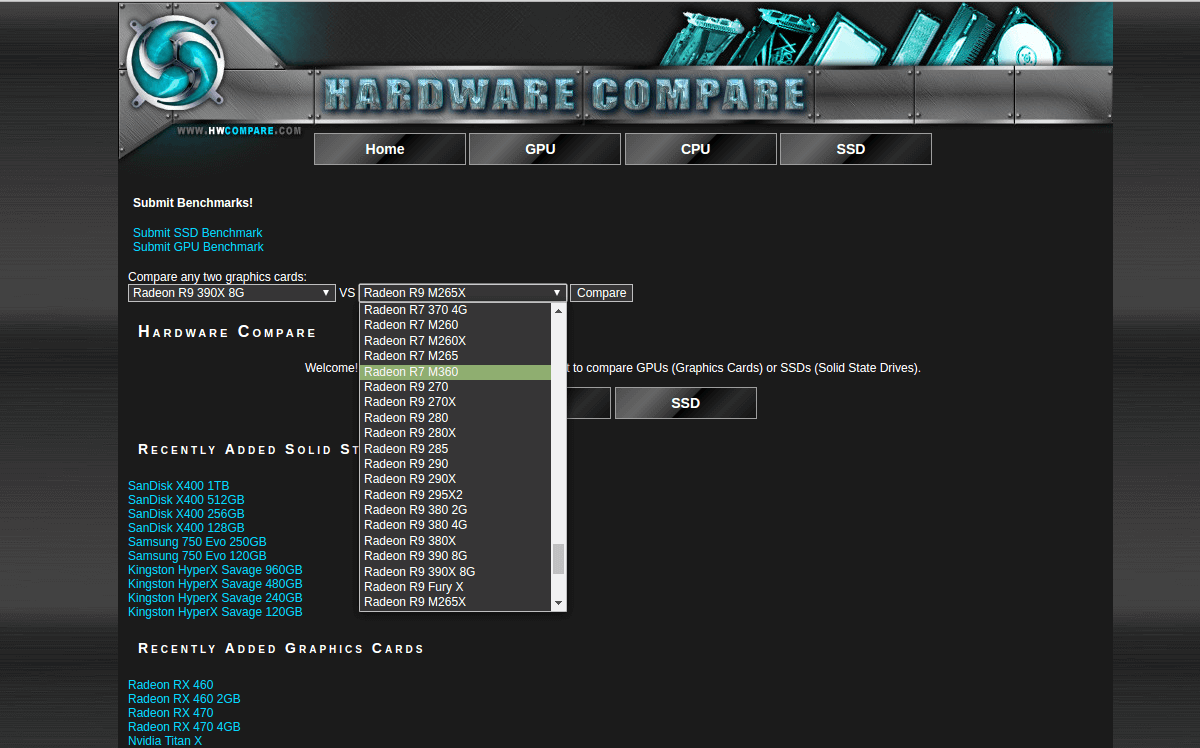Open Kingston HyperX Savage 120GB link
Viewport: 1200px width, 748px height.
coord(215,612)
